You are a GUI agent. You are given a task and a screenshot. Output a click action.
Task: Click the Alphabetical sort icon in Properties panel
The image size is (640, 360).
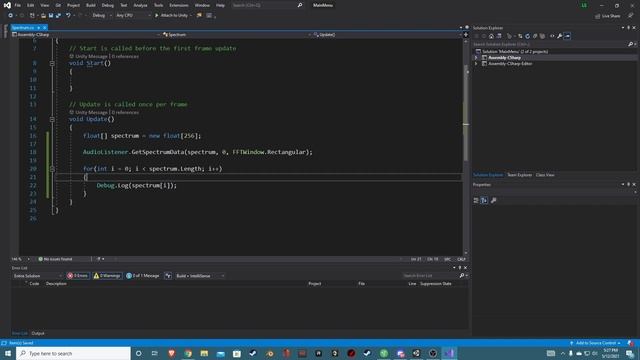pyautogui.click(x=484, y=200)
